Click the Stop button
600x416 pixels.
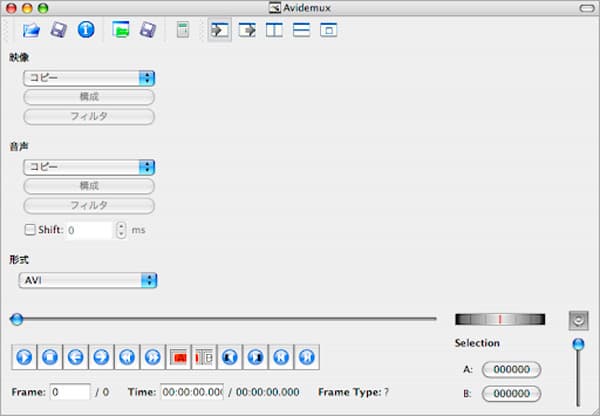coord(50,357)
